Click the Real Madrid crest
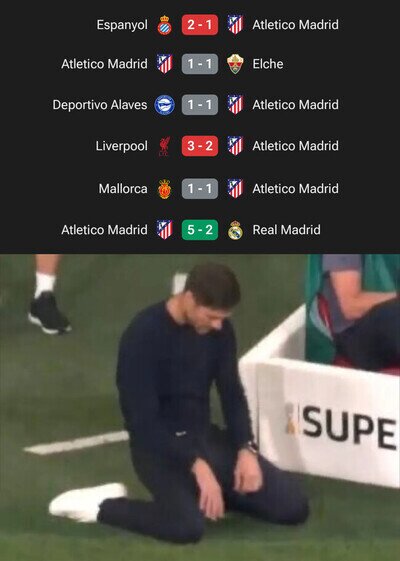This screenshot has width=400, height=561. point(235,230)
